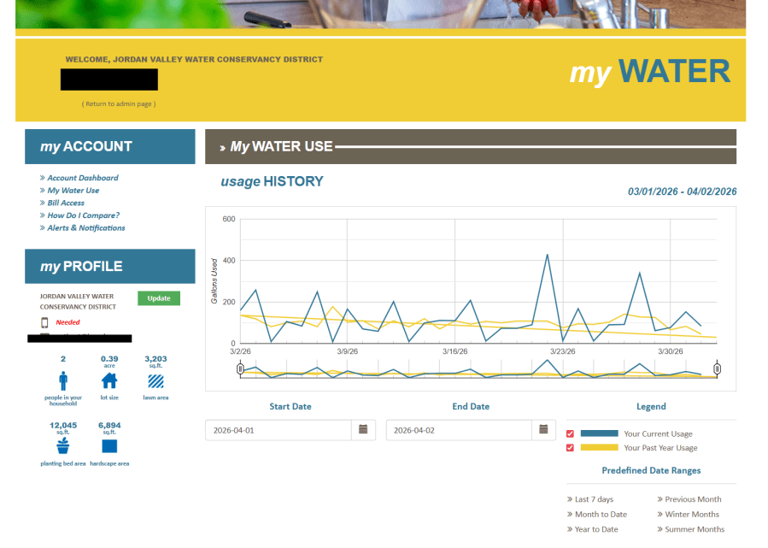This screenshot has height=548, width=768.
Task: Click the date range text 03/01/2026 - 04/02/2026
Action: [x=682, y=191]
